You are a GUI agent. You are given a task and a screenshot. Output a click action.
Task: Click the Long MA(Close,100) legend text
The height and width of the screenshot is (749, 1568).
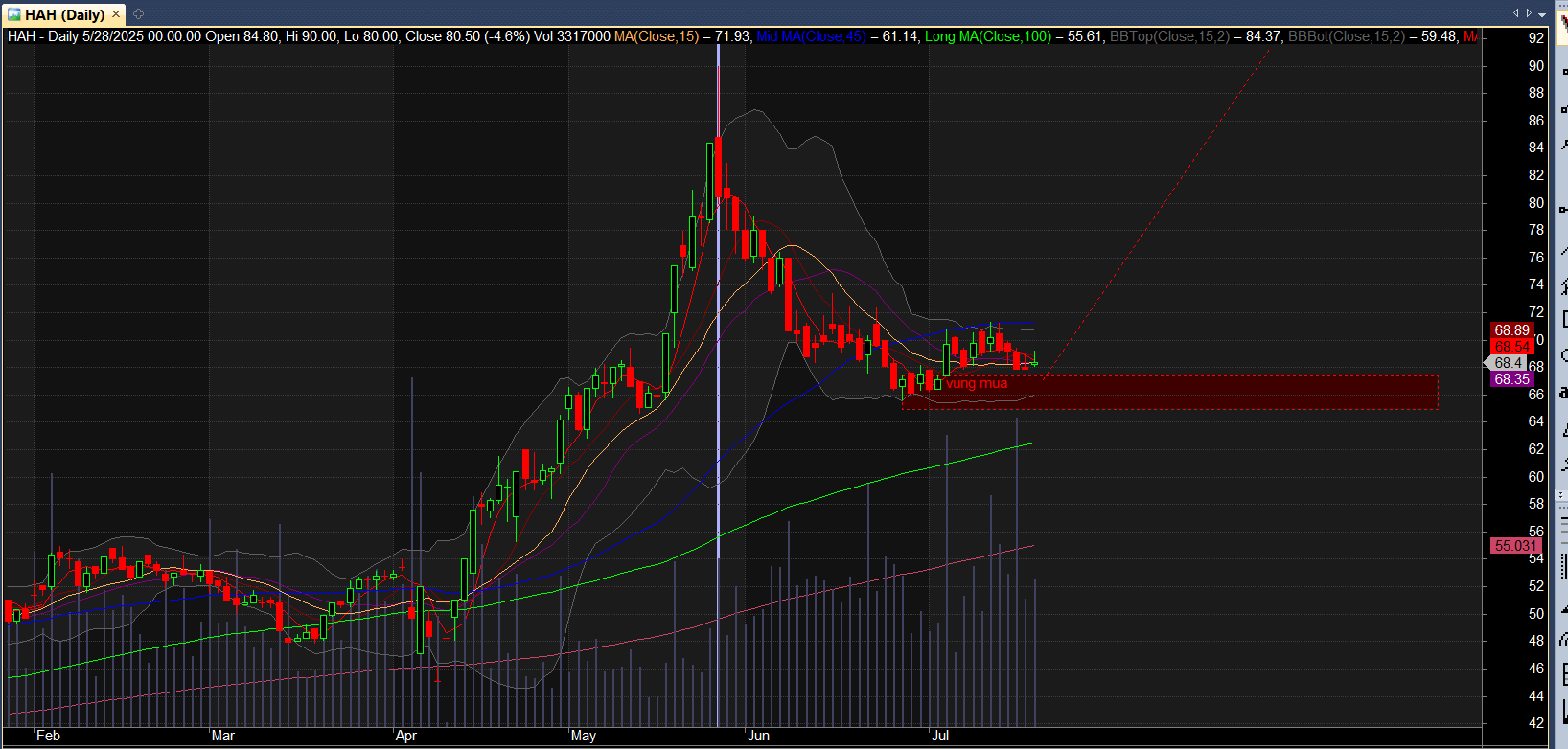[x=988, y=36]
